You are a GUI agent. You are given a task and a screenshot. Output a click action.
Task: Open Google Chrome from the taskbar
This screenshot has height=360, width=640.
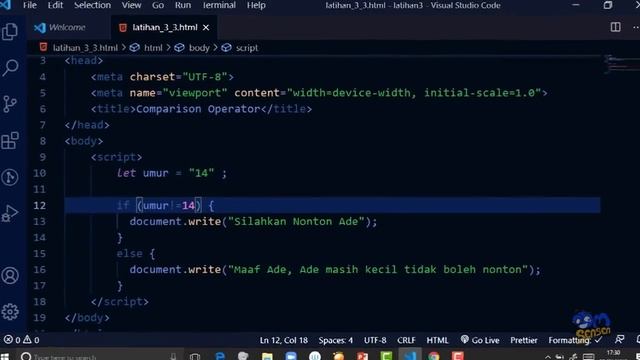tap(434, 356)
